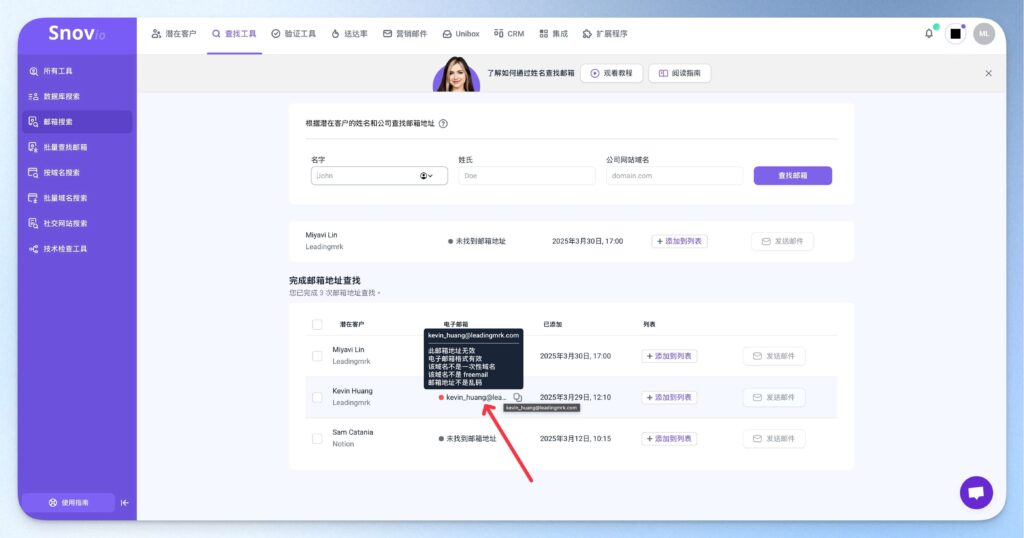Click the date 2025年3月12日, 10:15
The height and width of the screenshot is (538, 1024).
575,439
